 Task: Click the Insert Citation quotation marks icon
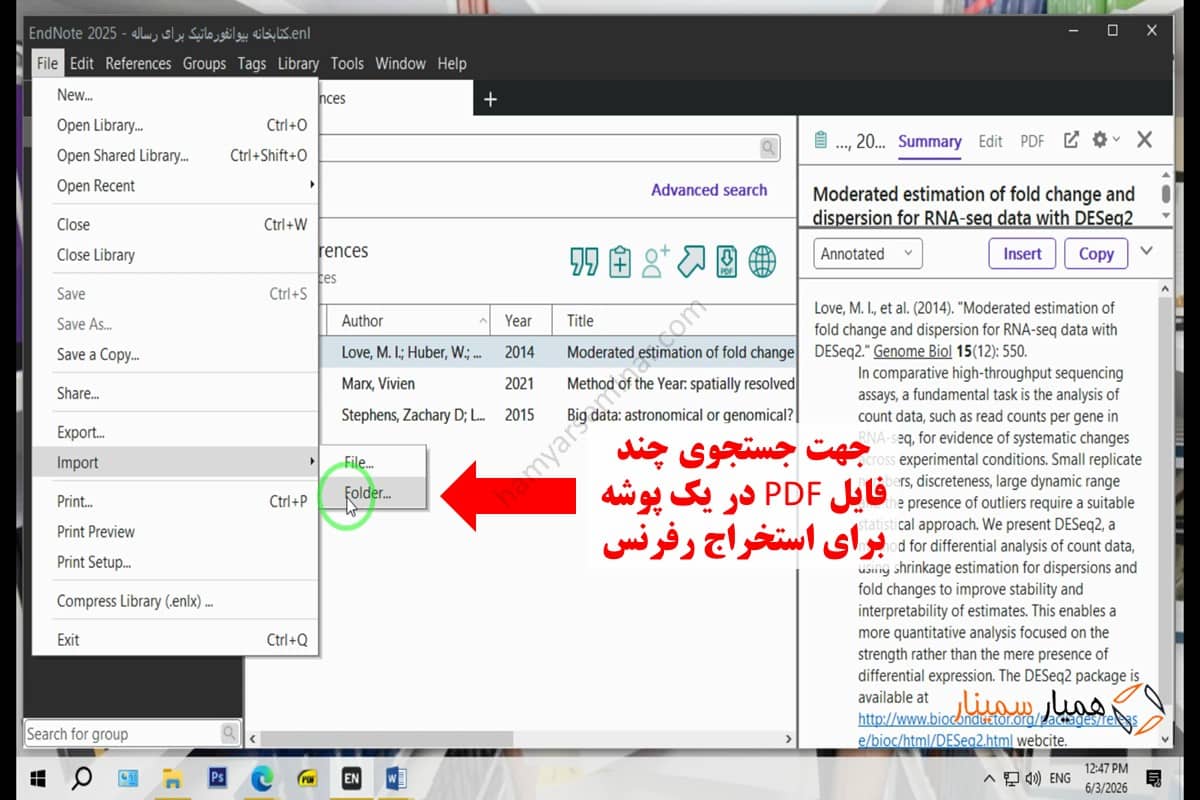pos(584,262)
